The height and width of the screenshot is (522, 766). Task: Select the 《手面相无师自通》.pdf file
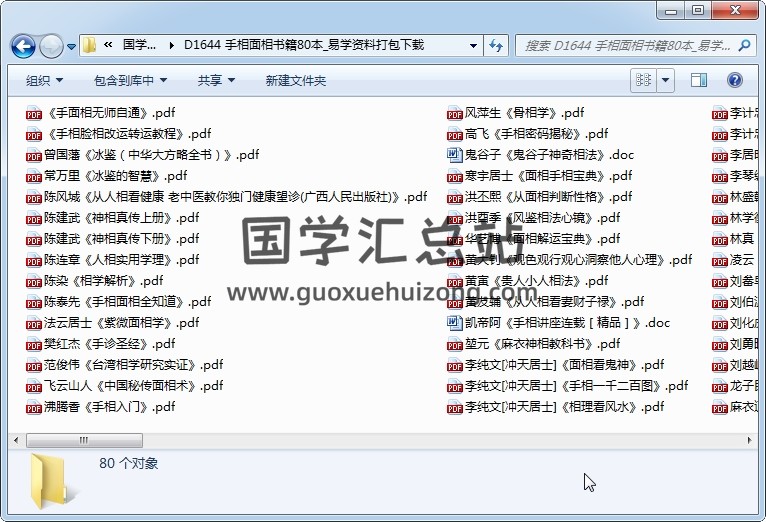(x=110, y=113)
